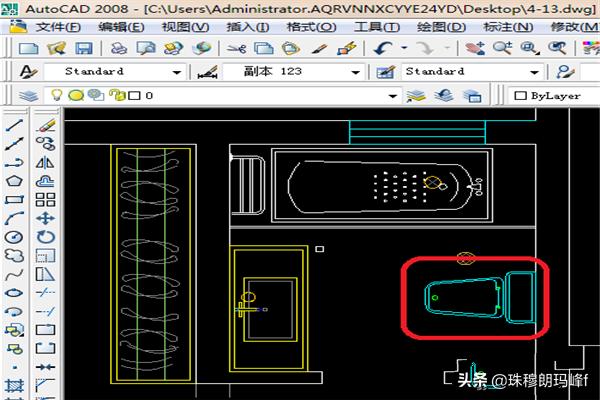Toggle layer 0 on/off lightbulb
Image resolution: width=600 pixels, height=400 pixels.
pyautogui.click(x=58, y=95)
